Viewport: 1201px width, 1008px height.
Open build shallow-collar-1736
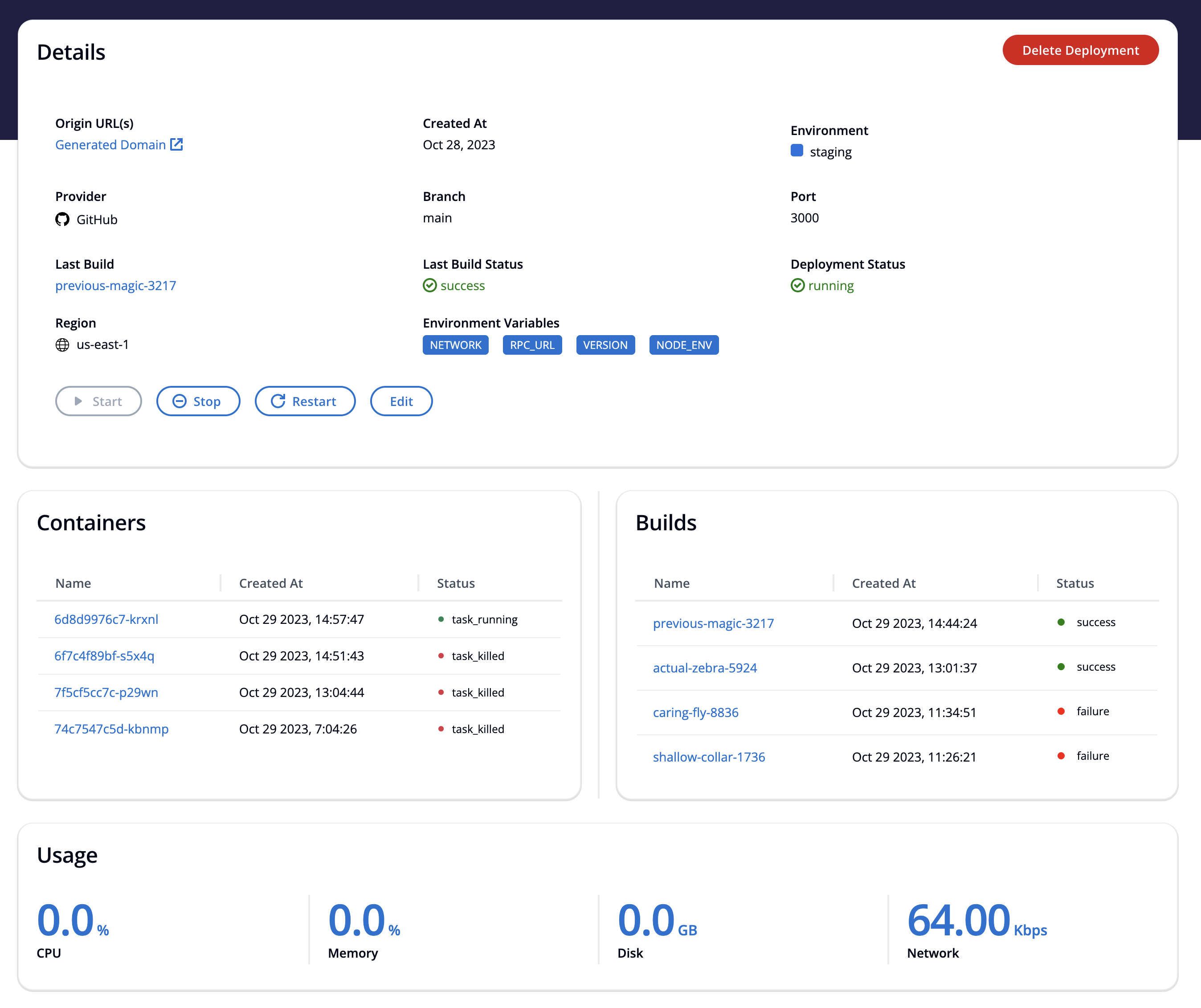pyautogui.click(x=709, y=757)
